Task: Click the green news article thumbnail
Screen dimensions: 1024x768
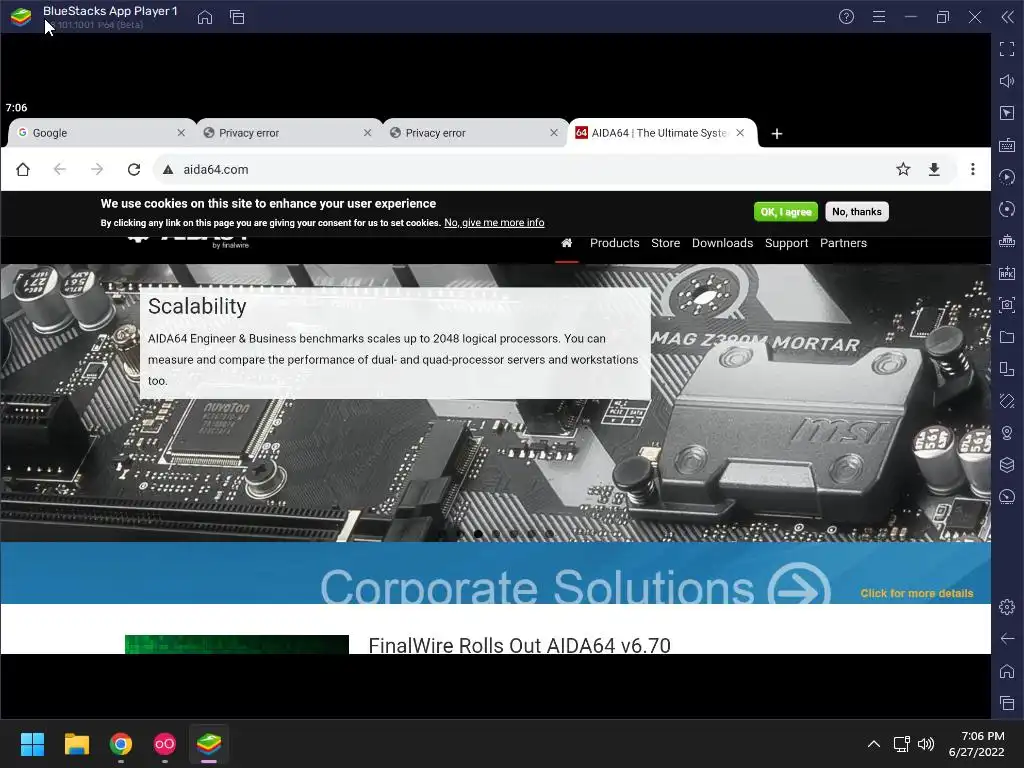Action: pyautogui.click(x=236, y=644)
